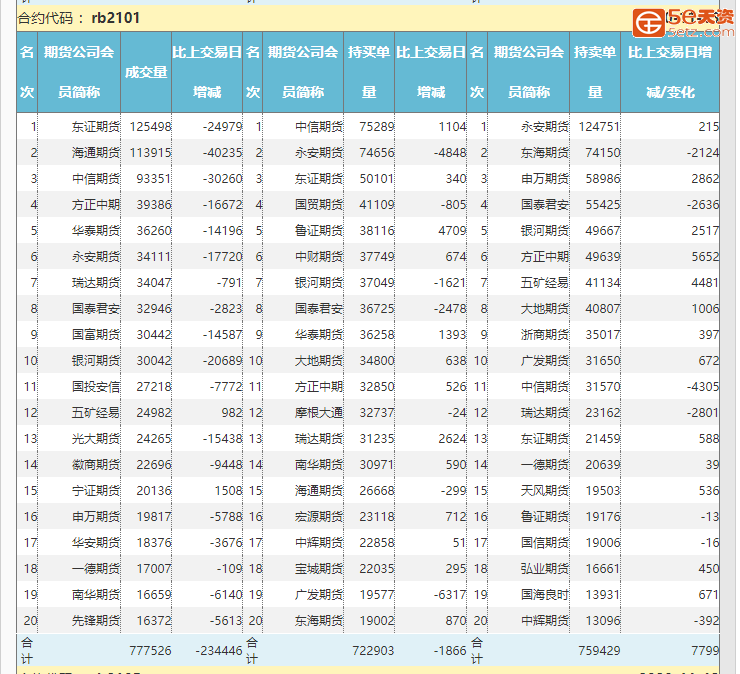Click 鲁证期货 long change 4709
Image resolution: width=740 pixels, height=674 pixels.
452,230
